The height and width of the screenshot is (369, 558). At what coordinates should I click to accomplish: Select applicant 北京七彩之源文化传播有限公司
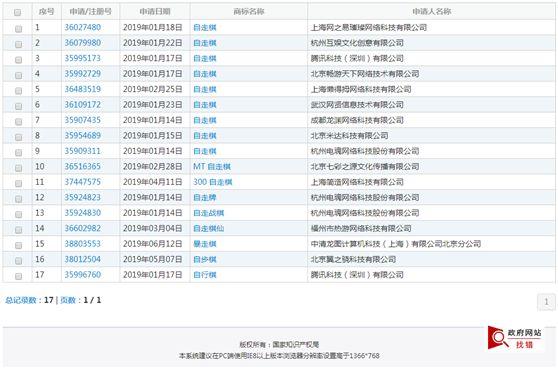365,167
